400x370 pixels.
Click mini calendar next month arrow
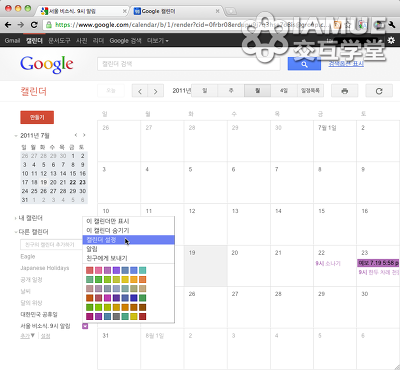pos(84,135)
